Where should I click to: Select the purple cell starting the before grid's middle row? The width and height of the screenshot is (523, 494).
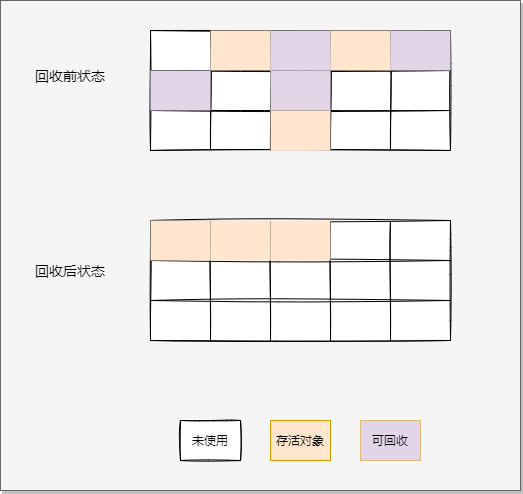click(x=180, y=90)
